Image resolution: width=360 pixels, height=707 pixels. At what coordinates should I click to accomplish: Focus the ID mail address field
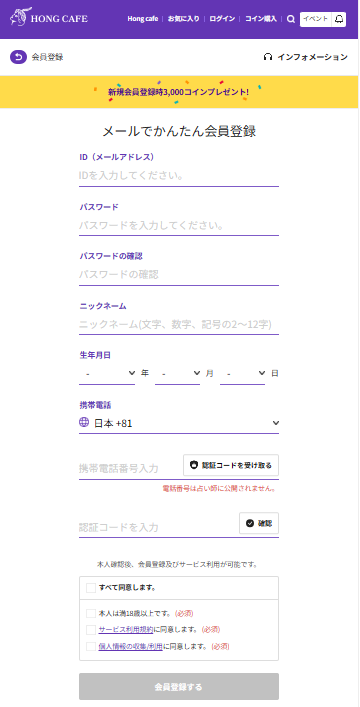pyautogui.click(x=179, y=175)
